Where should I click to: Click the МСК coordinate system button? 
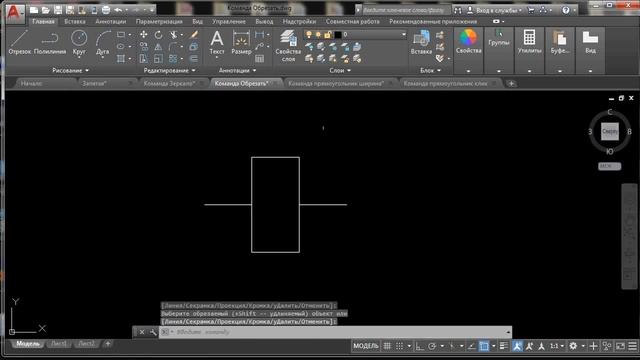[609, 166]
